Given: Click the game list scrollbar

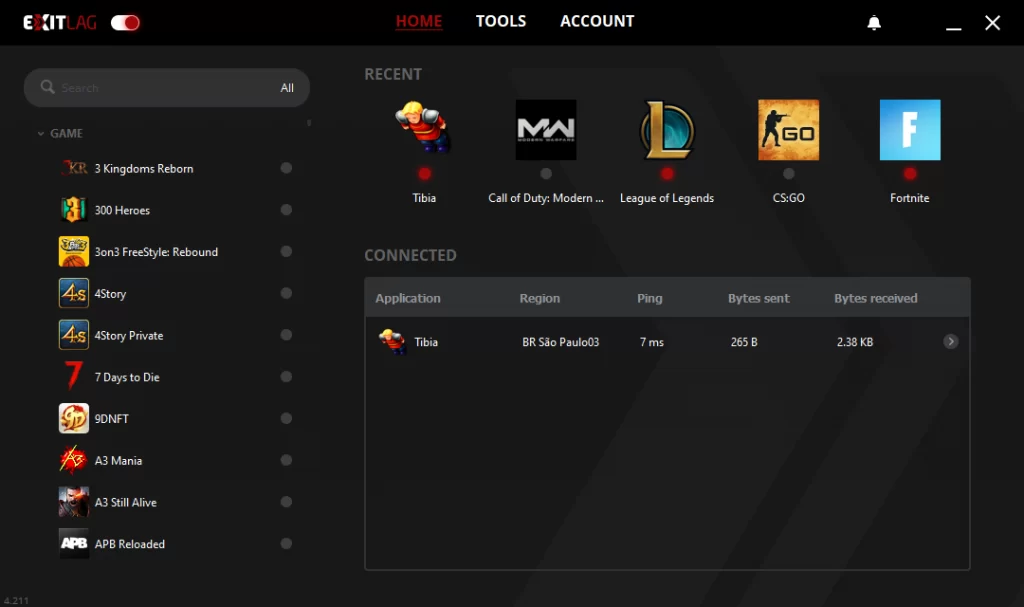Looking at the screenshot, I should [309, 124].
